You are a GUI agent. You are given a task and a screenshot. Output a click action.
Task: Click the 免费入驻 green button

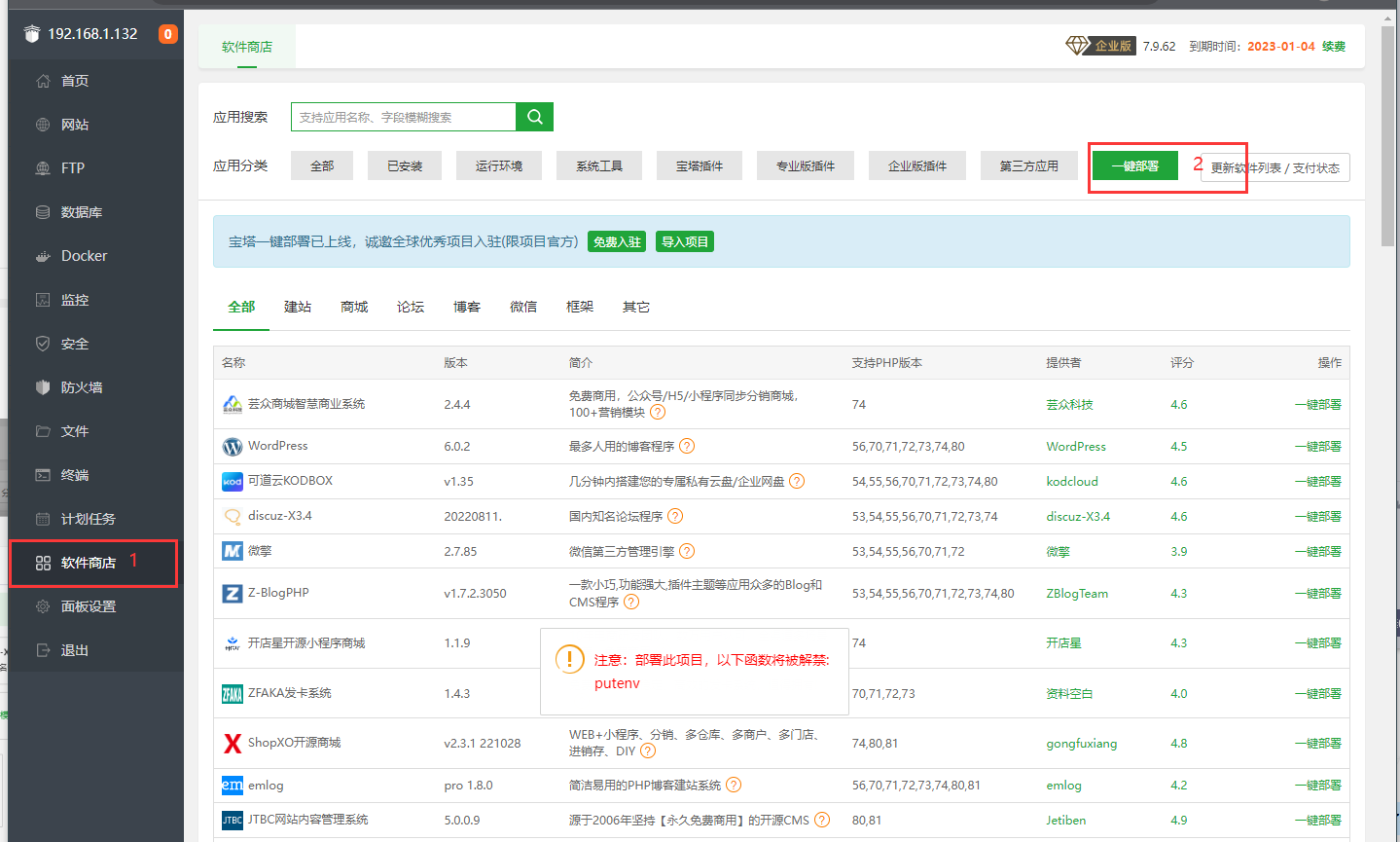coord(617,241)
